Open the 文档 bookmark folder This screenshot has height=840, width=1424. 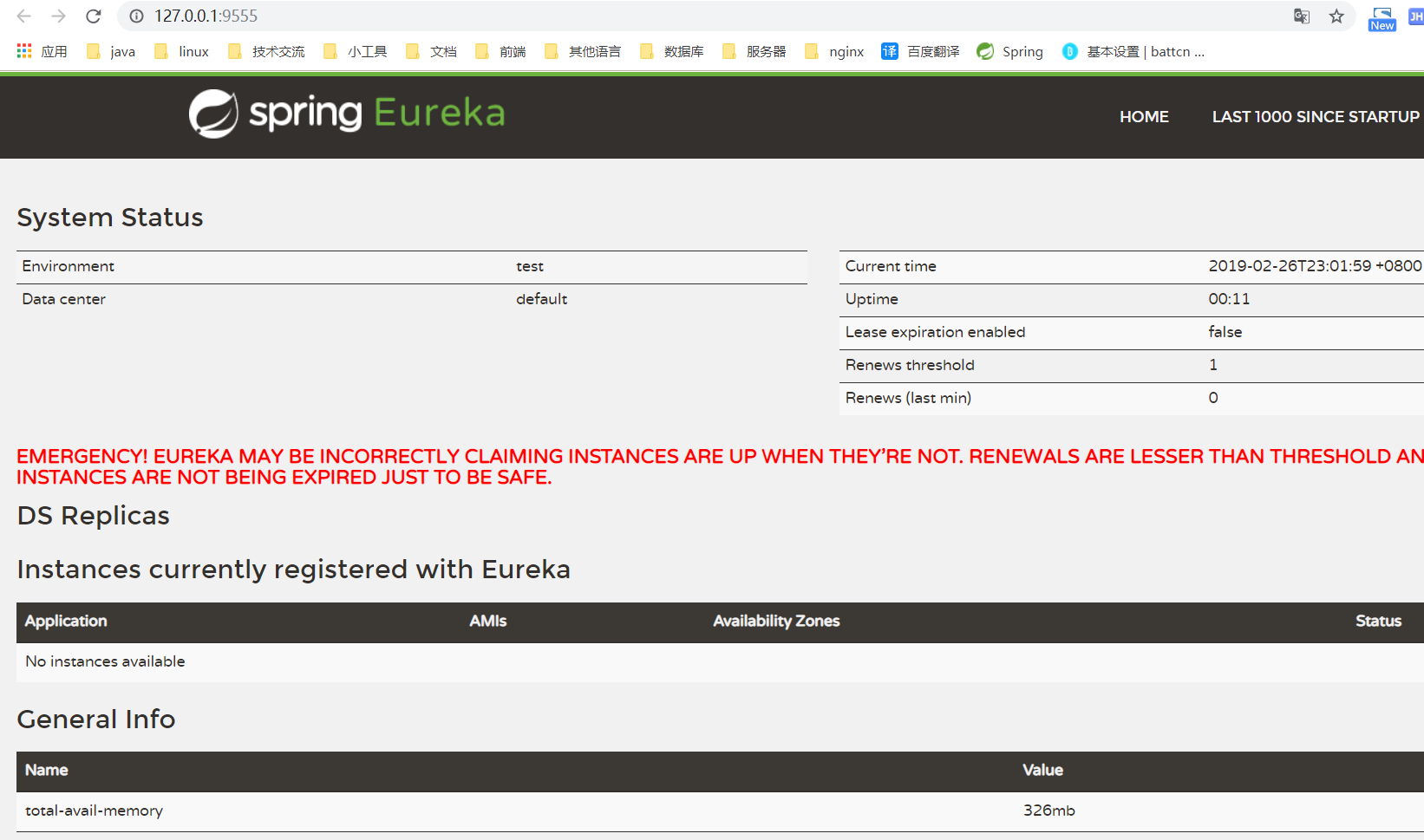(x=431, y=51)
